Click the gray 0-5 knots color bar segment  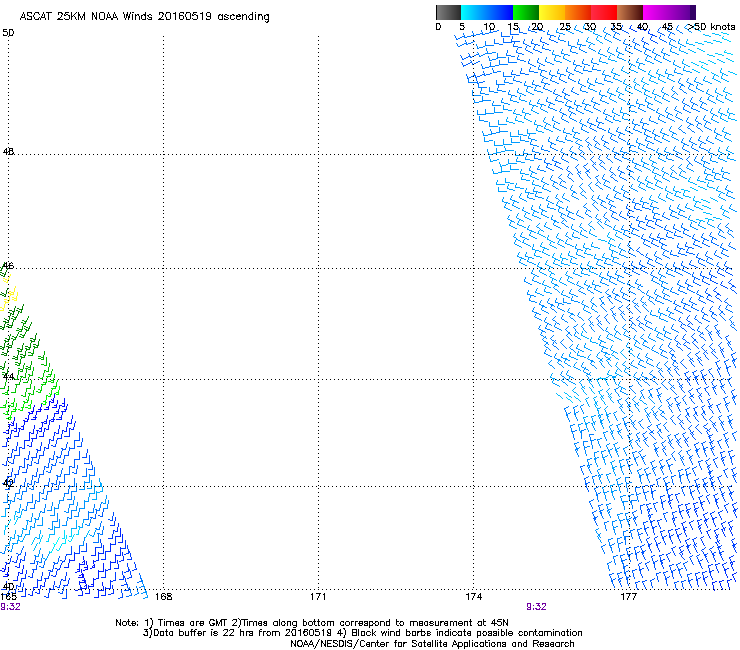coord(448,12)
